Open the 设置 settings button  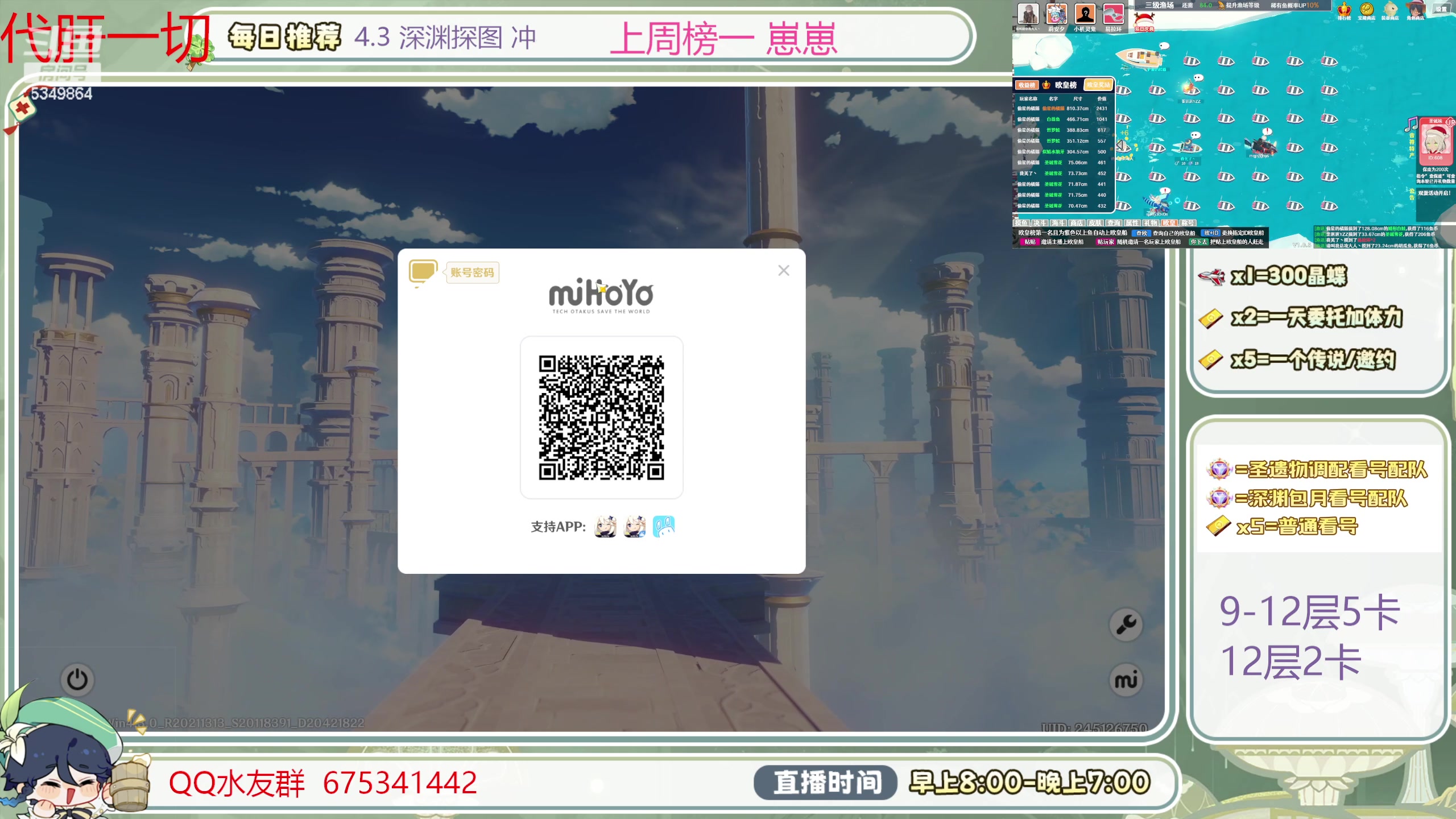pyautogui.click(x=1441, y=9)
